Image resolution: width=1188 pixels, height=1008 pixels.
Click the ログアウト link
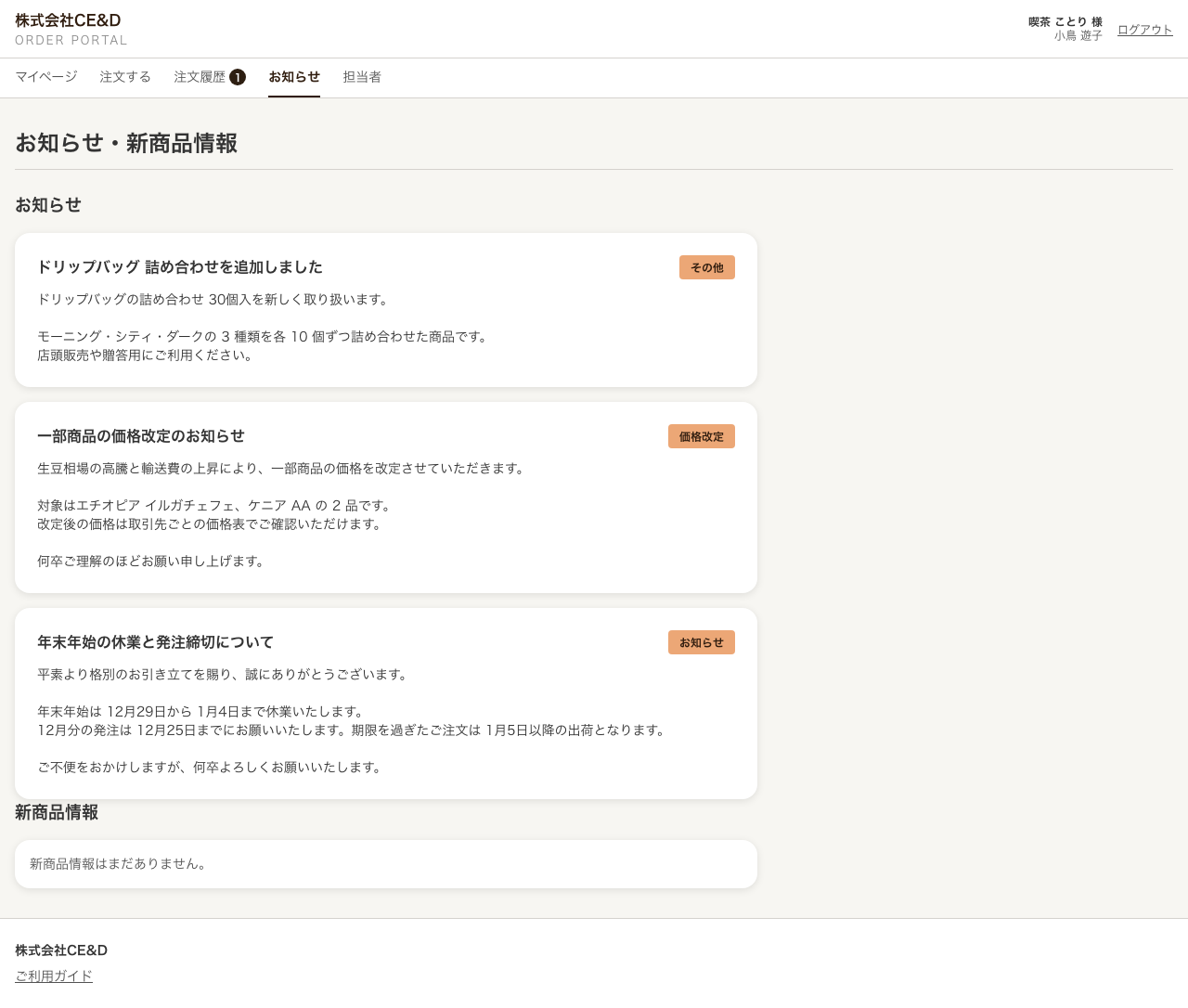pyautogui.click(x=1144, y=30)
